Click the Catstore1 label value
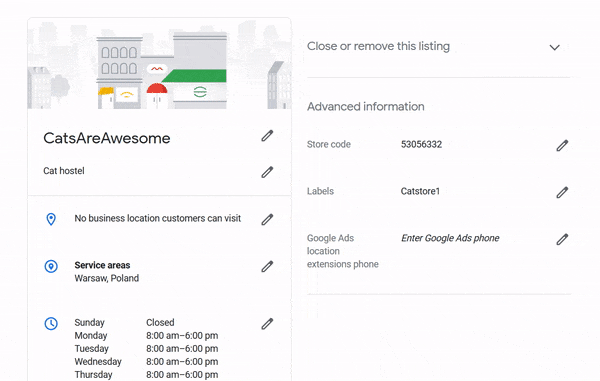This screenshot has width=600, height=381. coord(420,191)
